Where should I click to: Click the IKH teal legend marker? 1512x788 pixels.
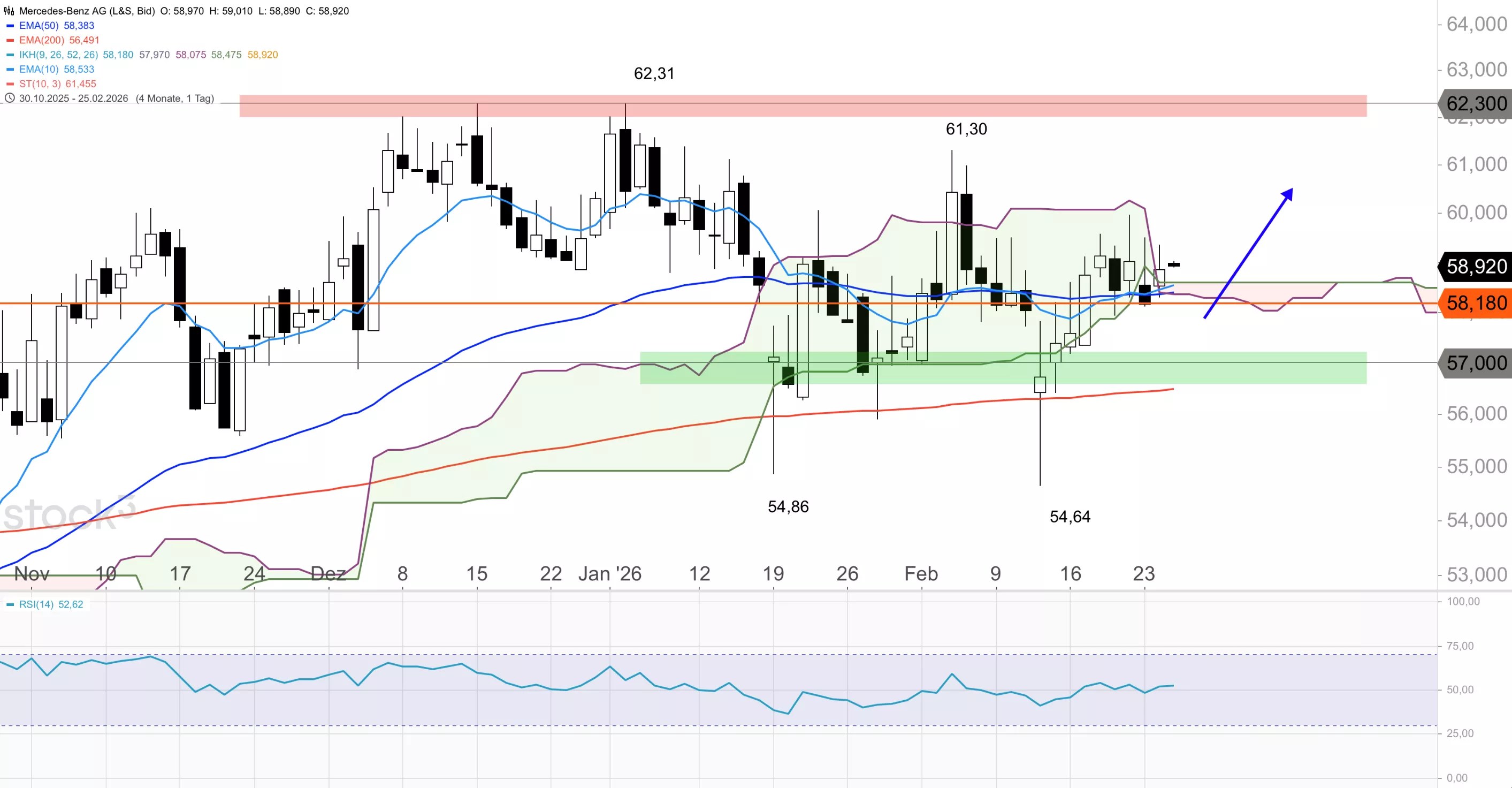point(10,55)
